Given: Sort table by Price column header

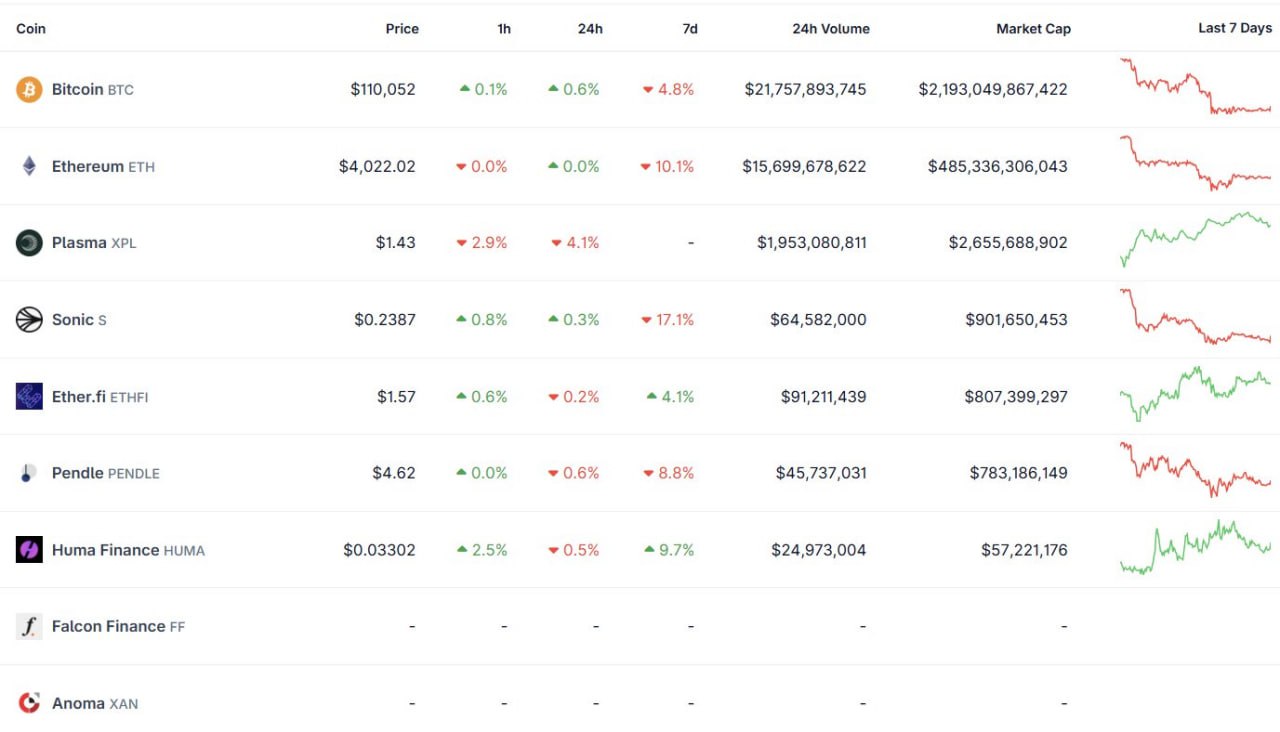Looking at the screenshot, I should (402, 29).
